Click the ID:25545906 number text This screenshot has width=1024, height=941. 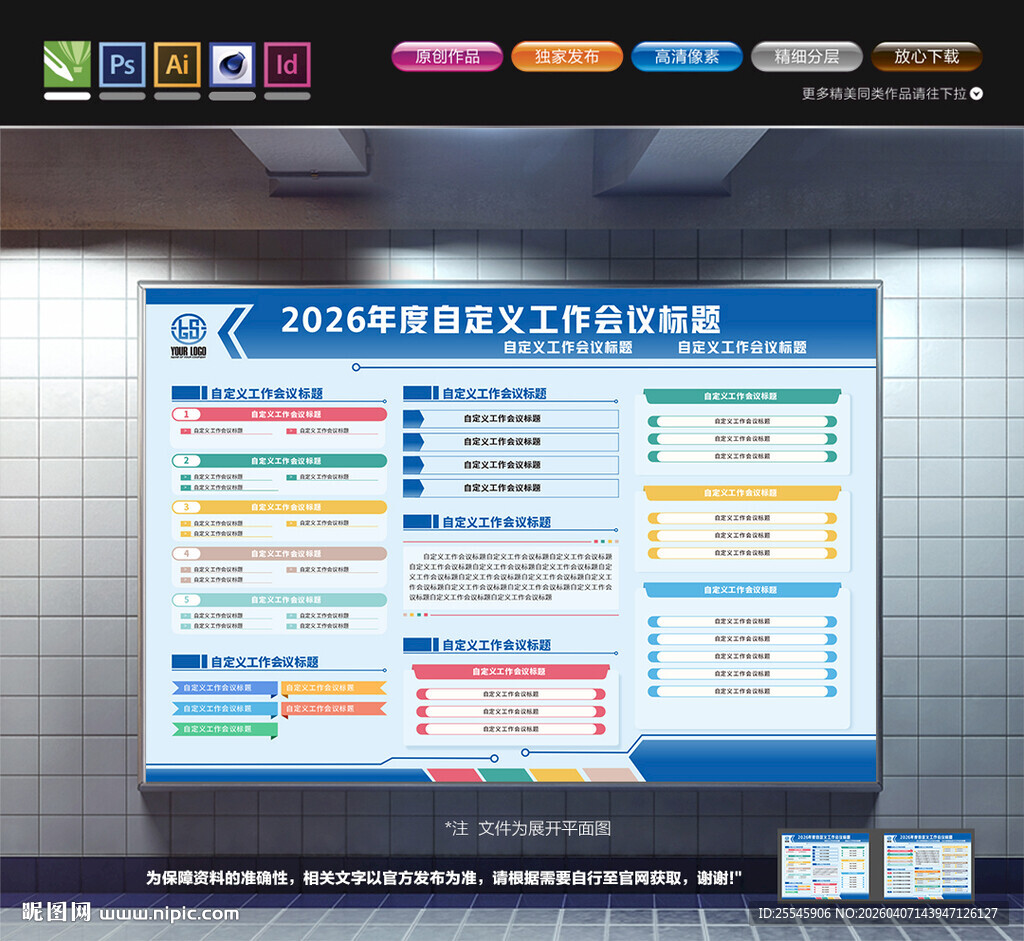793,914
